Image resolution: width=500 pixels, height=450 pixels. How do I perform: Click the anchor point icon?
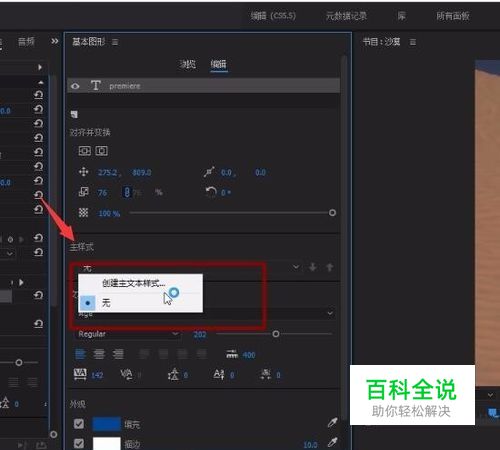tap(209, 172)
